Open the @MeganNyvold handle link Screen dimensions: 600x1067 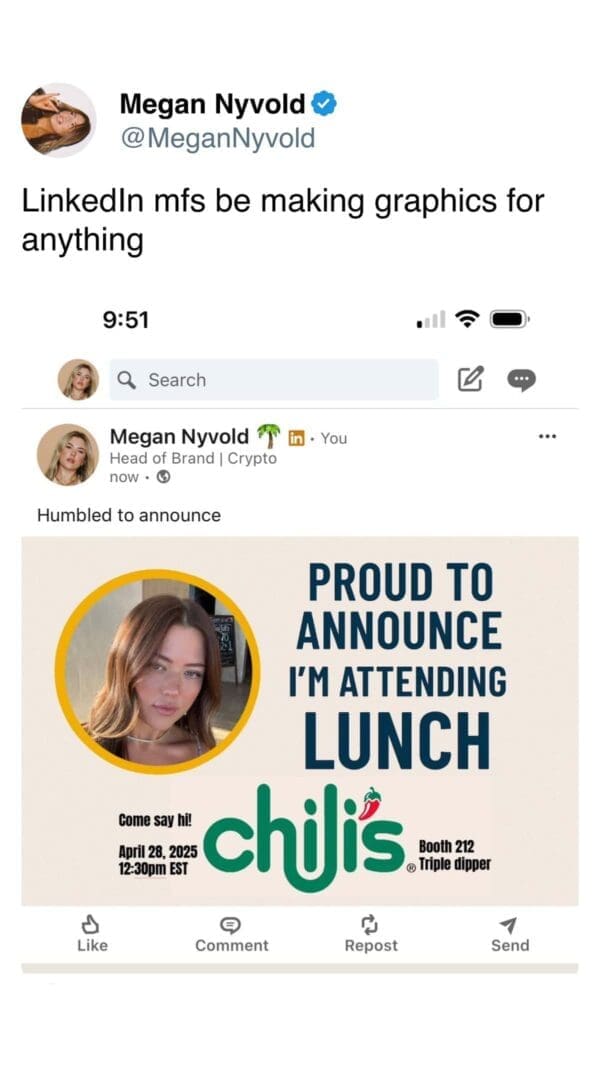(x=217, y=138)
